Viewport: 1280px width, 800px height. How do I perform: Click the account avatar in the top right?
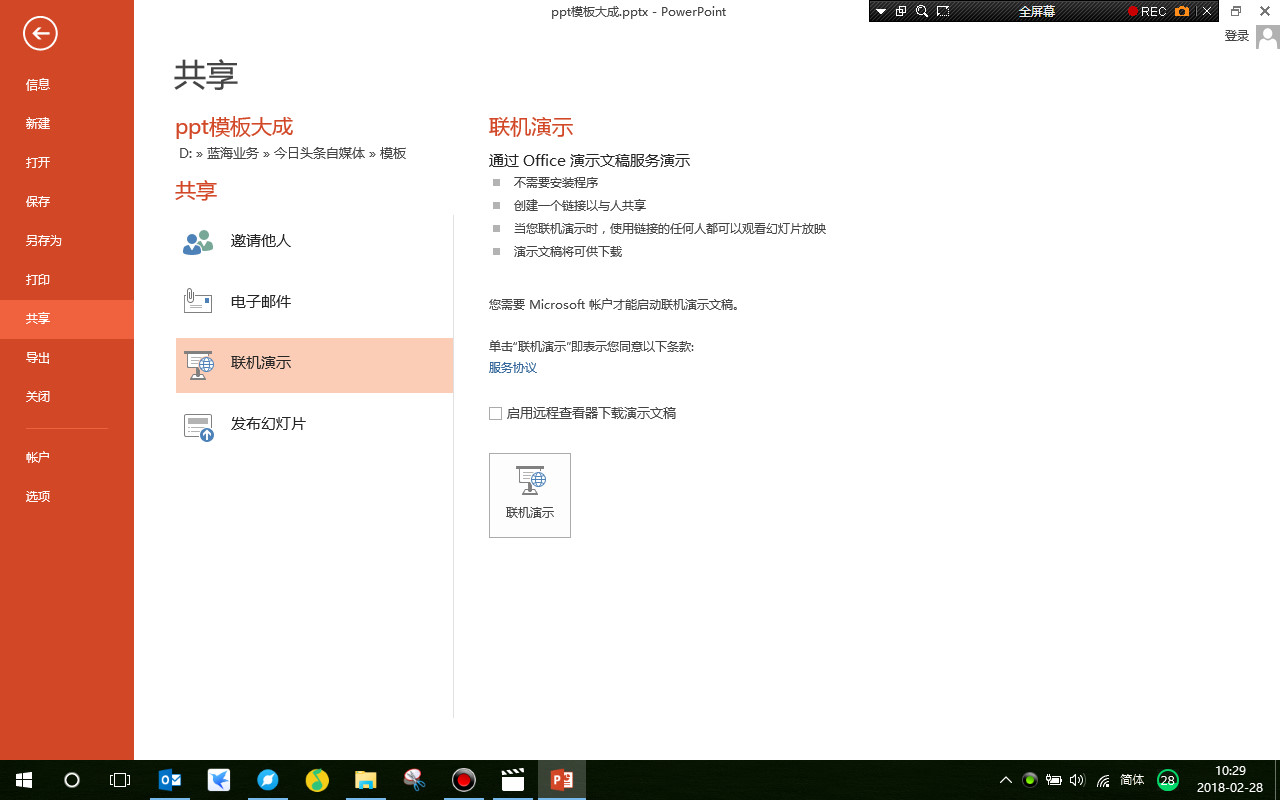coord(1266,36)
